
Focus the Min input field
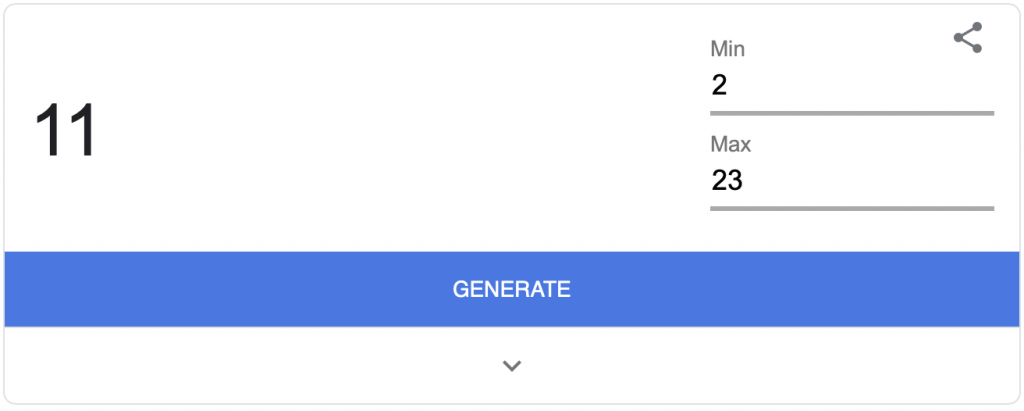point(851,86)
